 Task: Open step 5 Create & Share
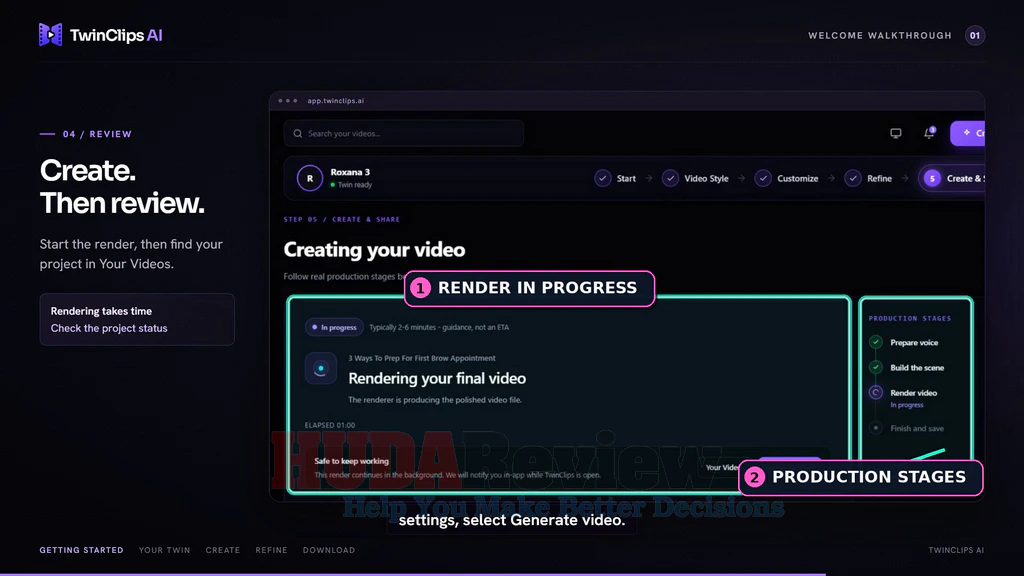pyautogui.click(x=952, y=178)
